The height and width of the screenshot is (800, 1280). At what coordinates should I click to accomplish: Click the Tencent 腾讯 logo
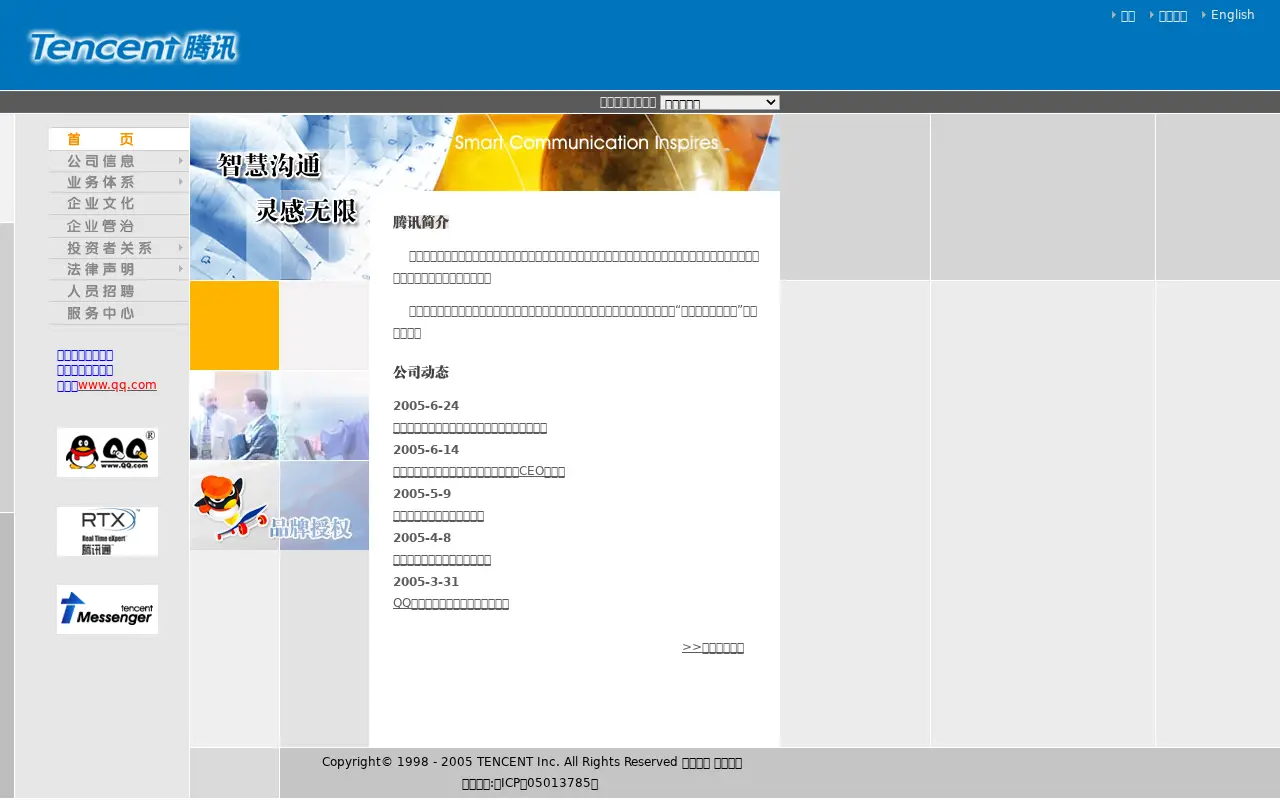(133, 47)
